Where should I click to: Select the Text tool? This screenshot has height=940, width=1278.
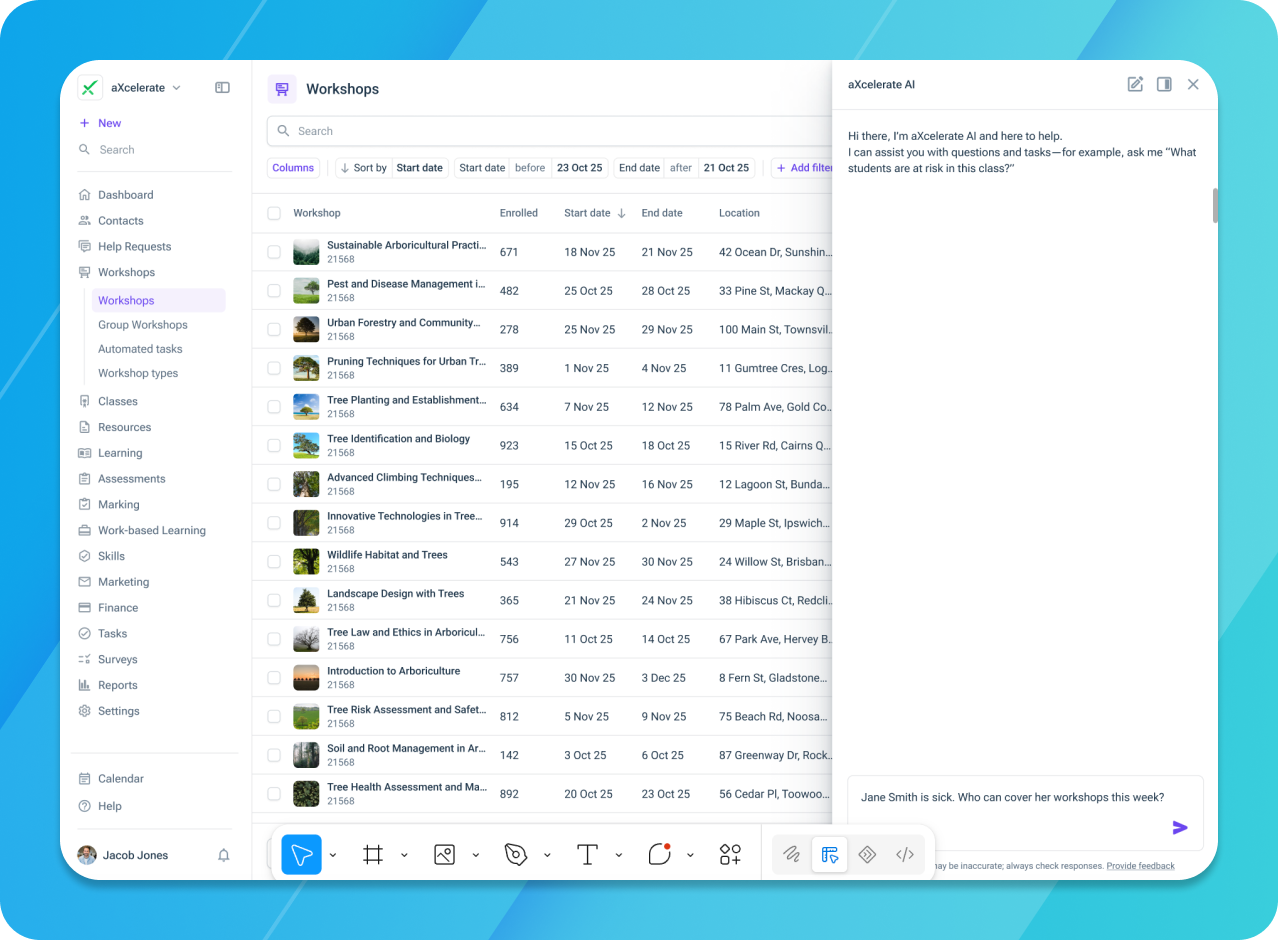[x=587, y=854]
